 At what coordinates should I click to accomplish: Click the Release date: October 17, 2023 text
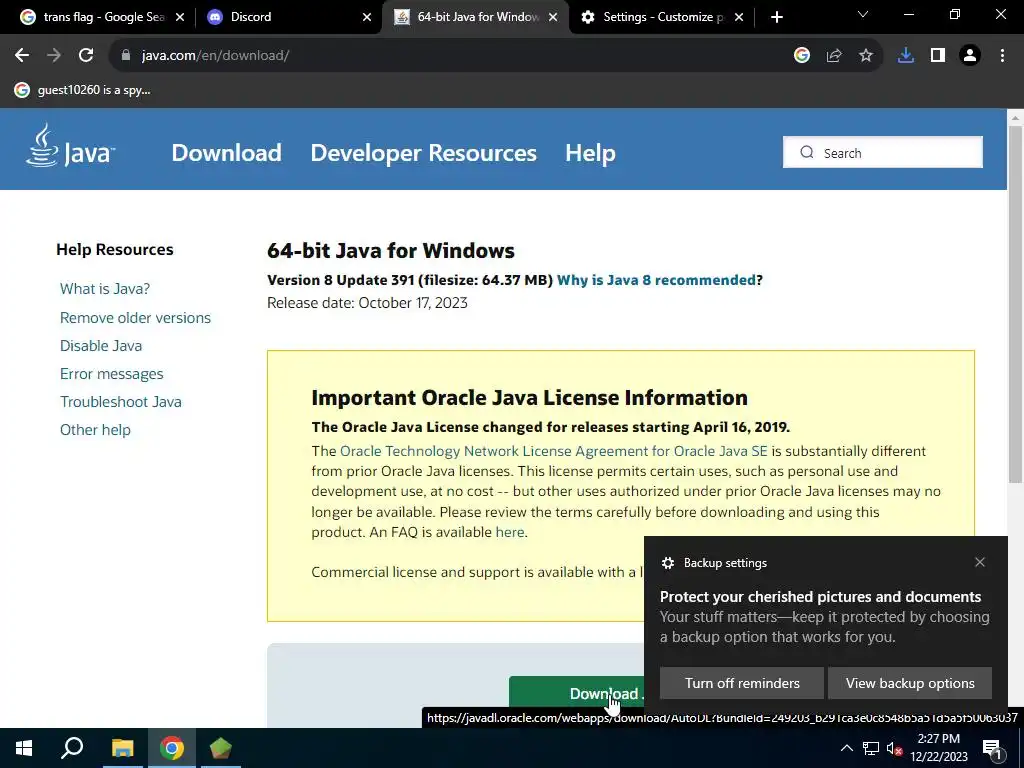[367, 303]
